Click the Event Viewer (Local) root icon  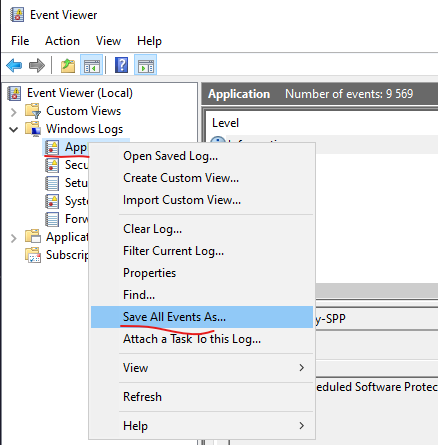pos(14,93)
